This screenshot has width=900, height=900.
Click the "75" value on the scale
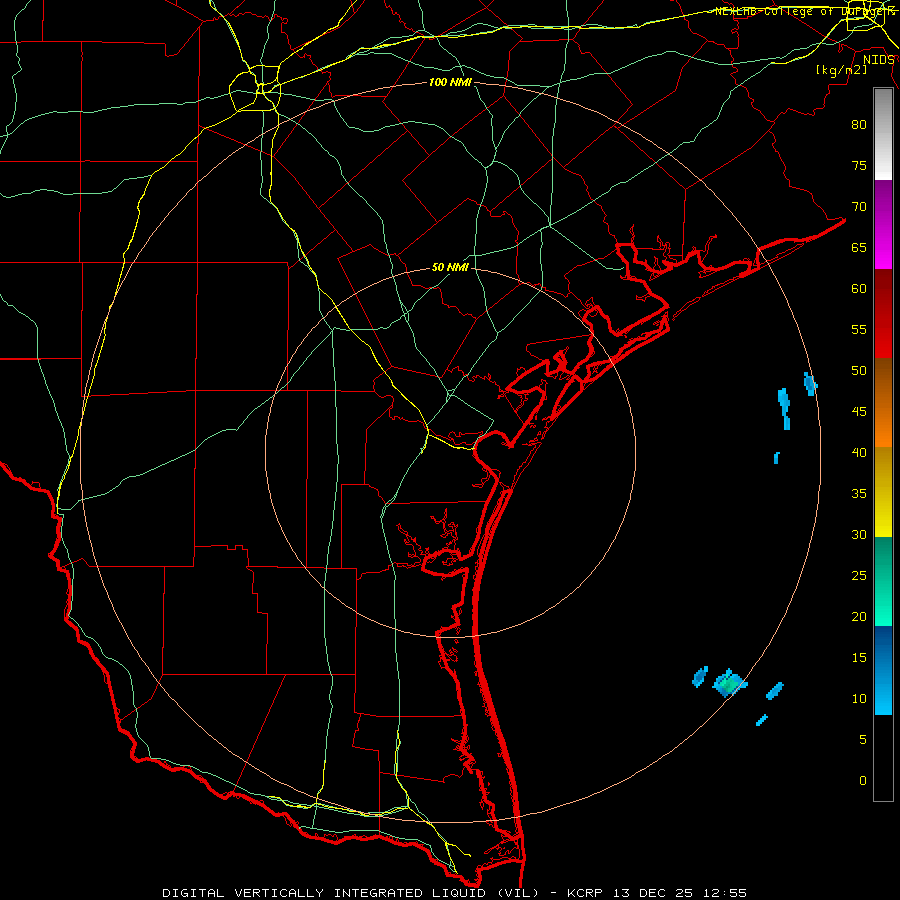click(859, 166)
